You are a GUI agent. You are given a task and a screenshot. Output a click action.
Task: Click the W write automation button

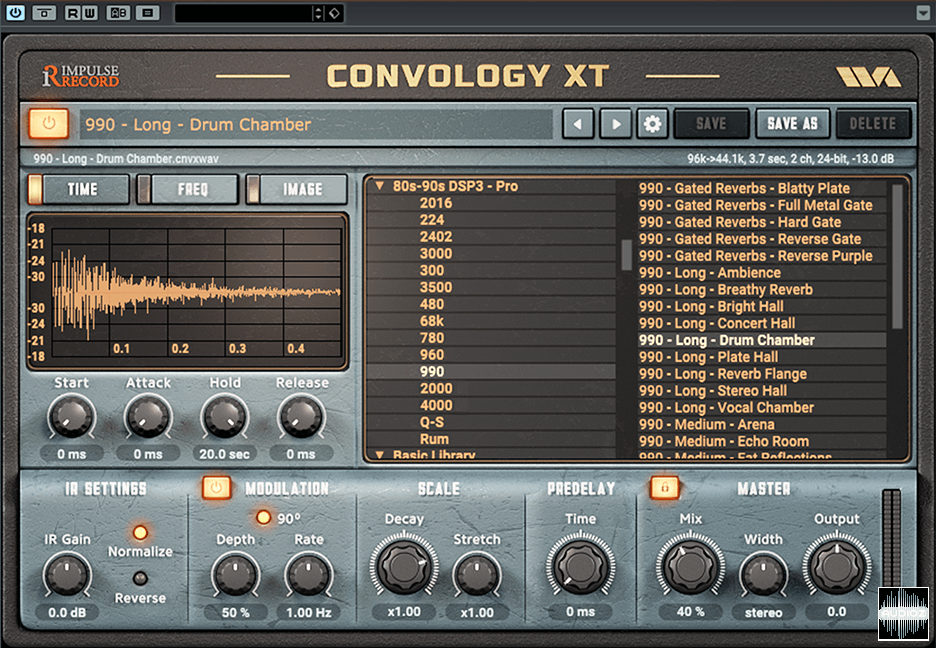[90, 12]
